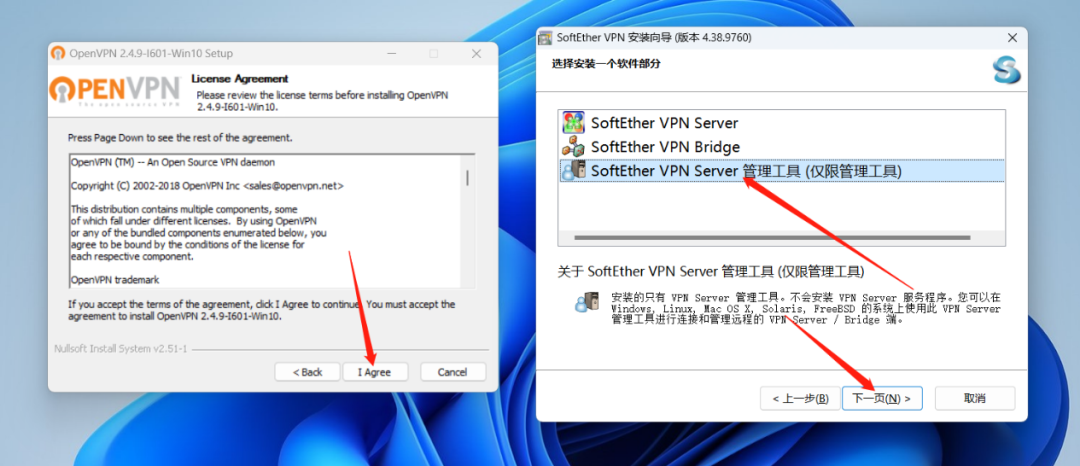The image size is (1080, 466).
Task: Click 上一步(B) in the SoftEther wizard
Action: (x=800, y=398)
